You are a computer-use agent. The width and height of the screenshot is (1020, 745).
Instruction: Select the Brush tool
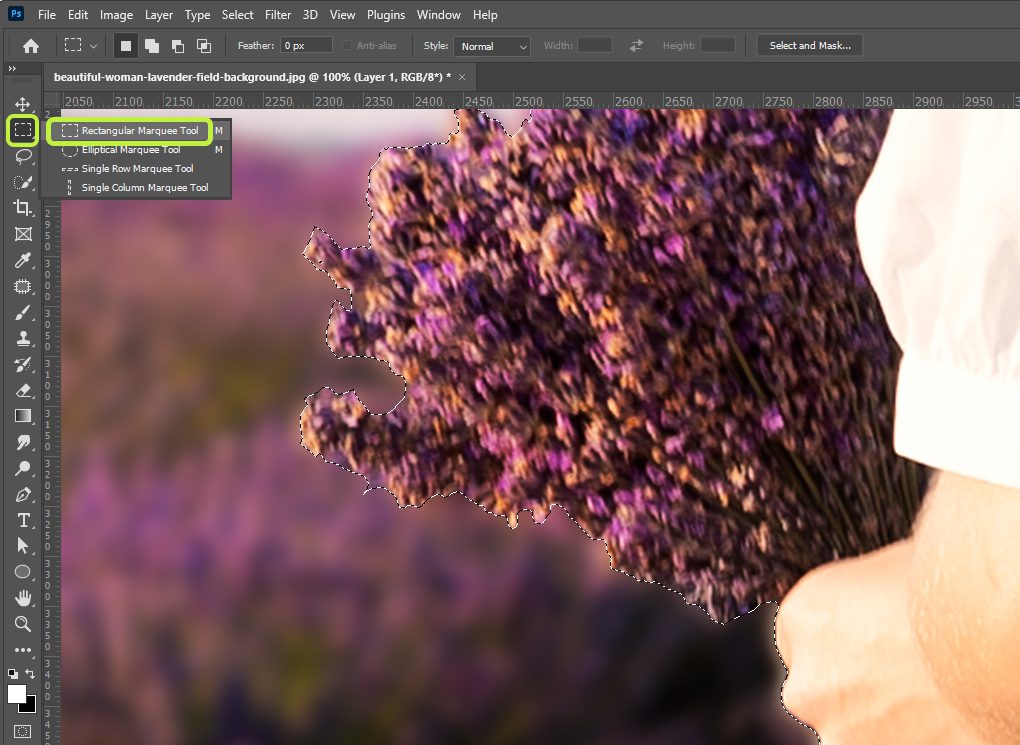(23, 312)
